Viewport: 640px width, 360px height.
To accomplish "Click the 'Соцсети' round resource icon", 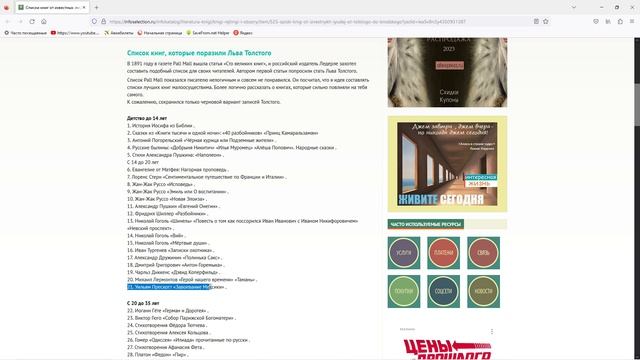I will [443, 291].
